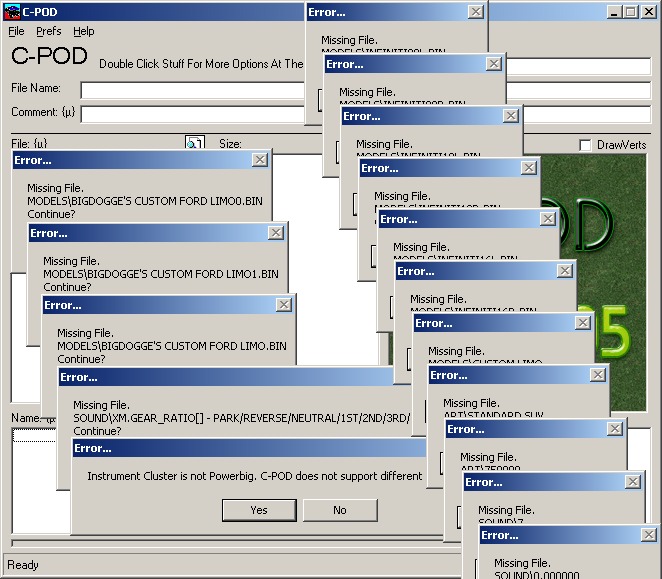662x579 pixels.
Task: Close the LIMO0.BIN missing file error
Action: pos(259,160)
